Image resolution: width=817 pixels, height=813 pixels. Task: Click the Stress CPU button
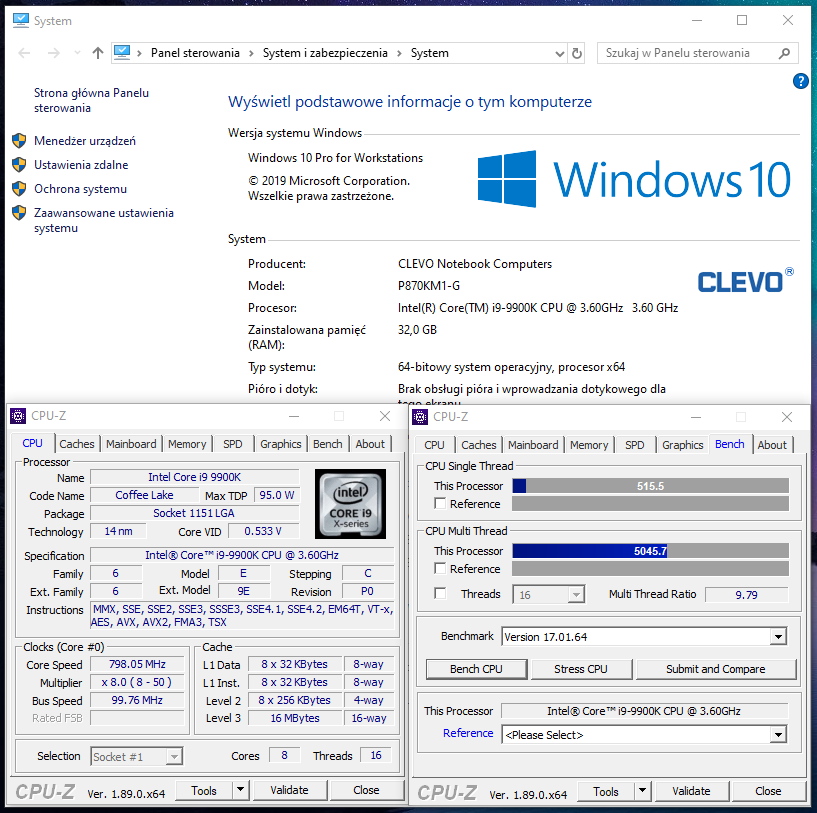[x=581, y=669]
